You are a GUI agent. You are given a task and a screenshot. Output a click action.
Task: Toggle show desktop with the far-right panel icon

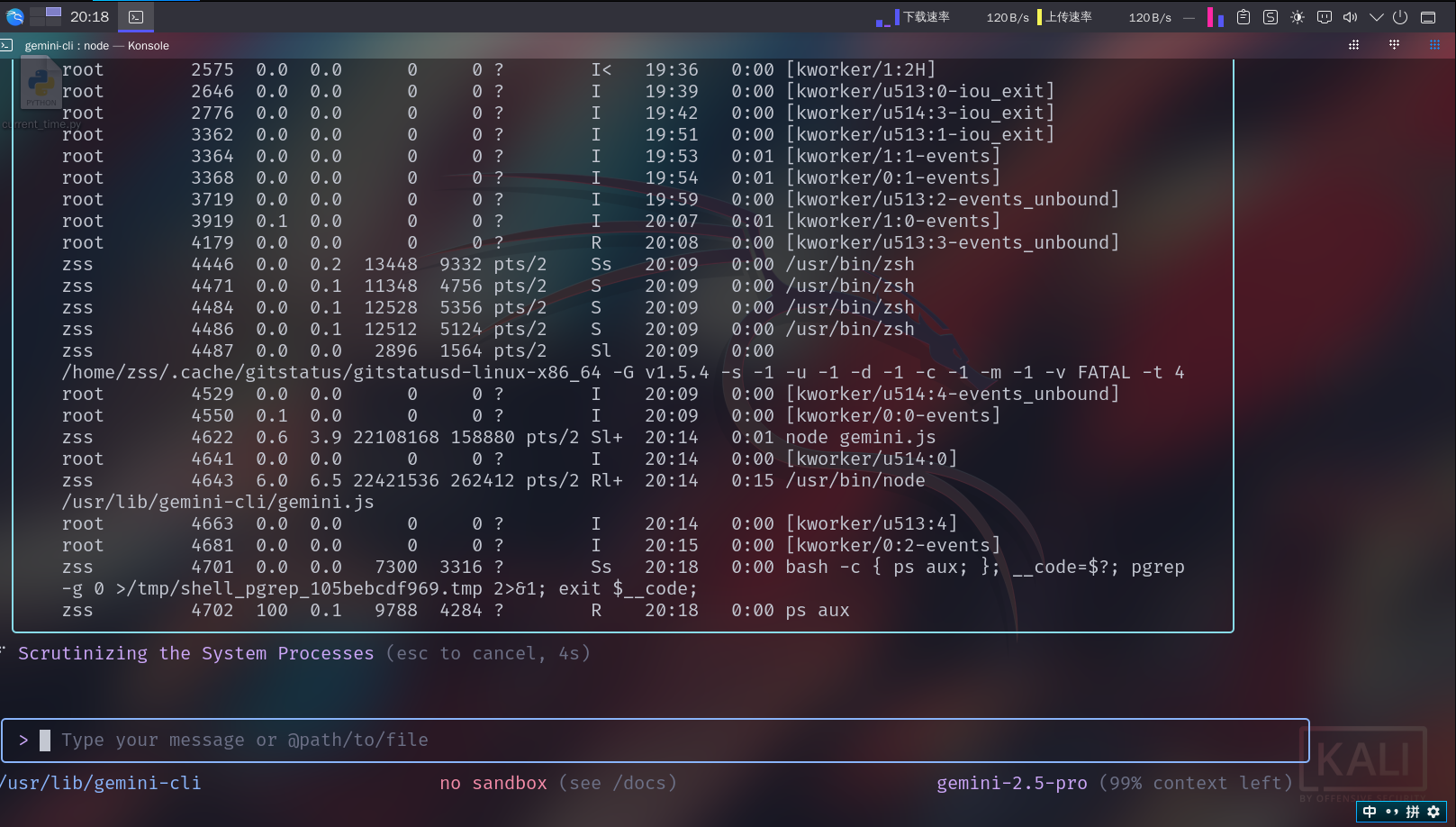click(x=1429, y=16)
